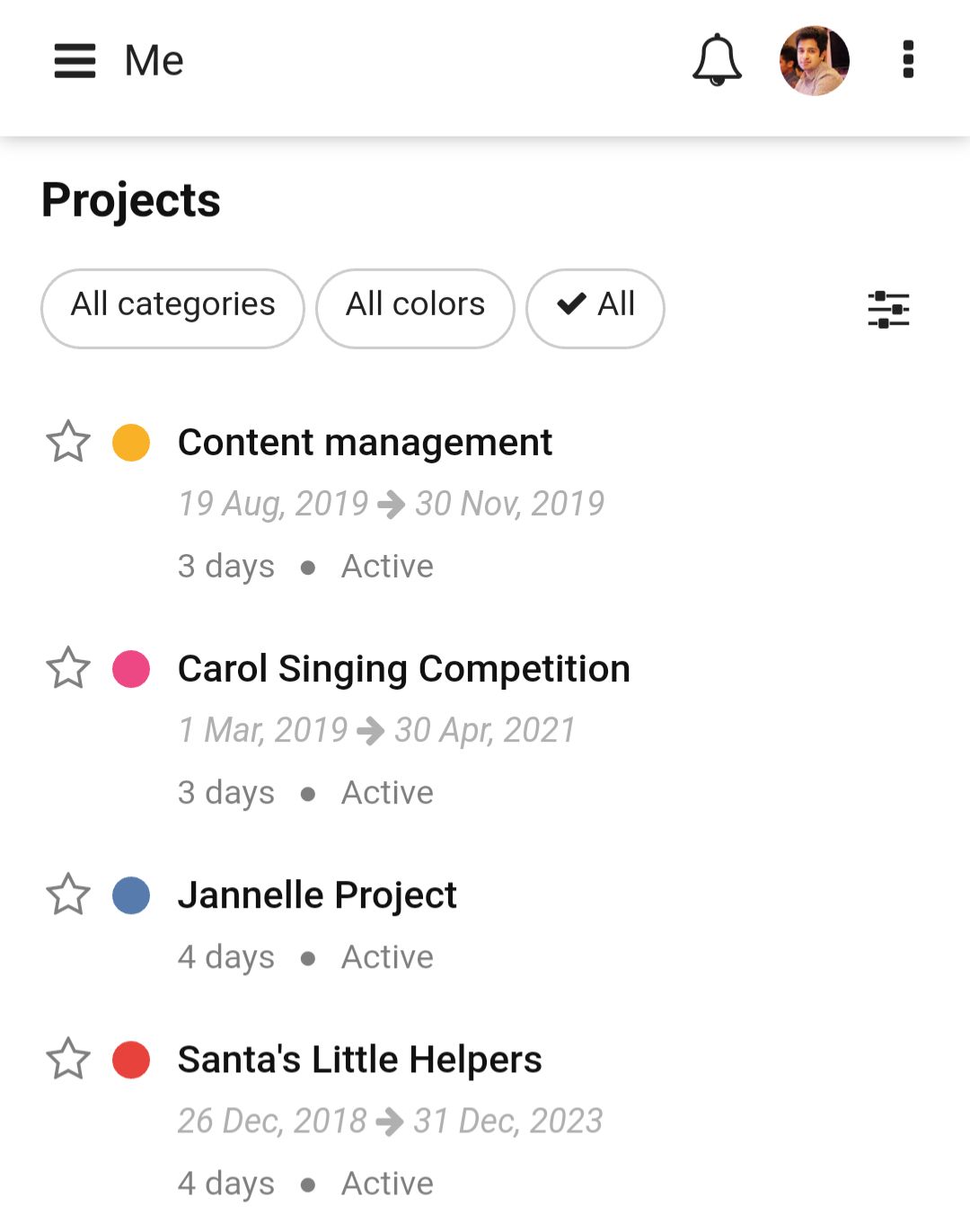Select the Jannelle Project entry
The width and height of the screenshot is (970, 1232).
(317, 894)
